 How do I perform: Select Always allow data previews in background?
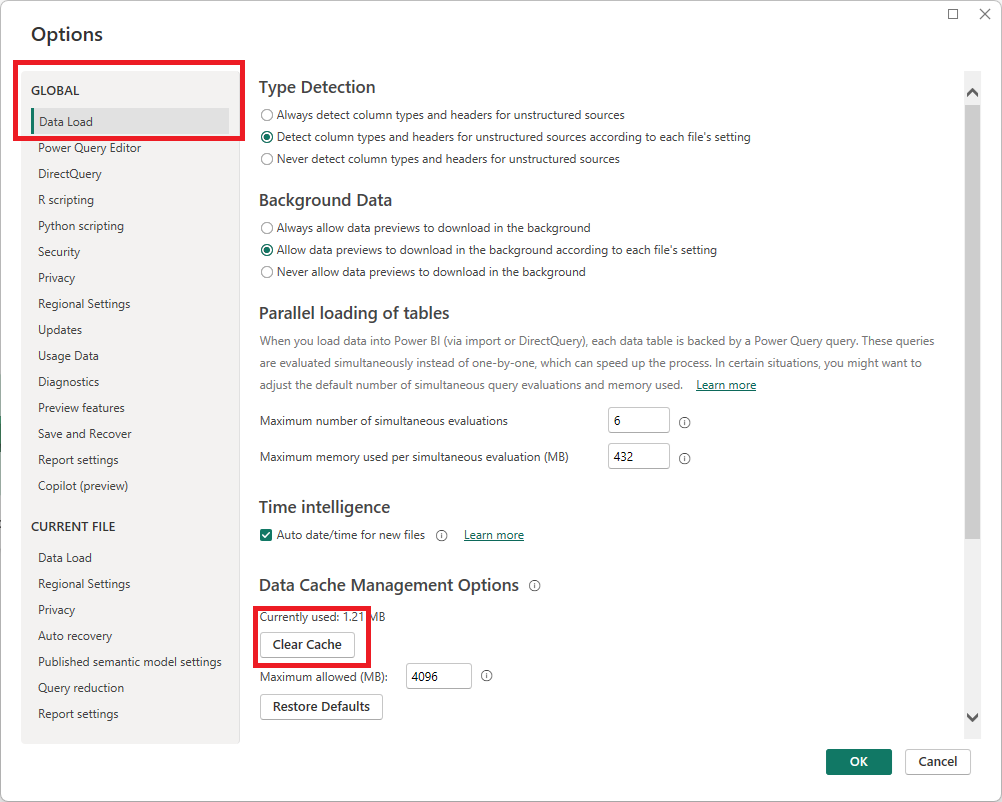coord(267,228)
